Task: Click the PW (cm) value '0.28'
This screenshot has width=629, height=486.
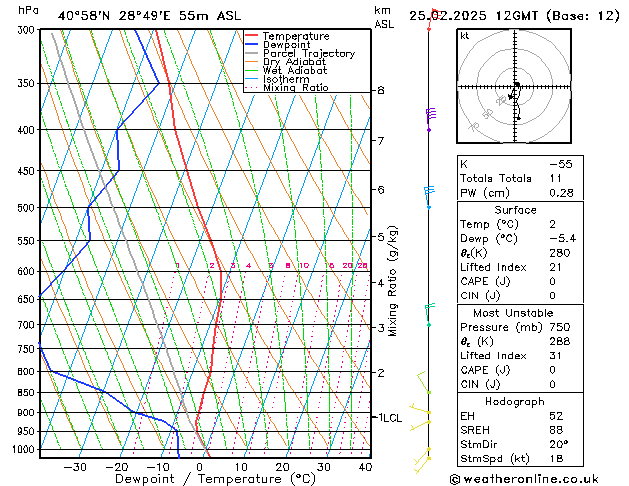Action: [561, 193]
